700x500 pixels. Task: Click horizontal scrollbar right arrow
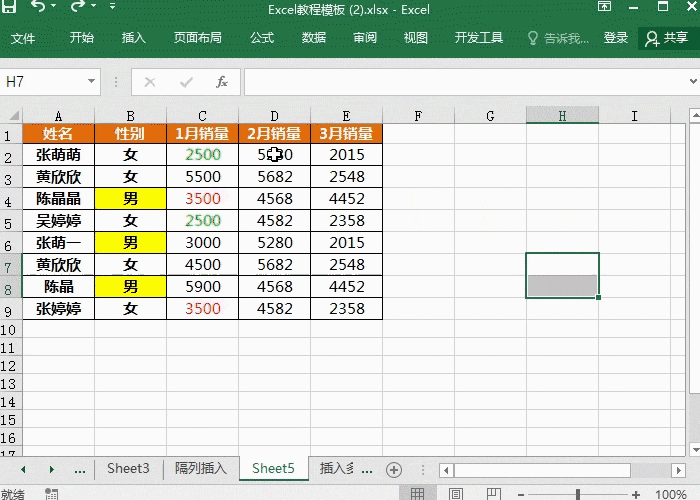pyautogui.click(x=679, y=470)
